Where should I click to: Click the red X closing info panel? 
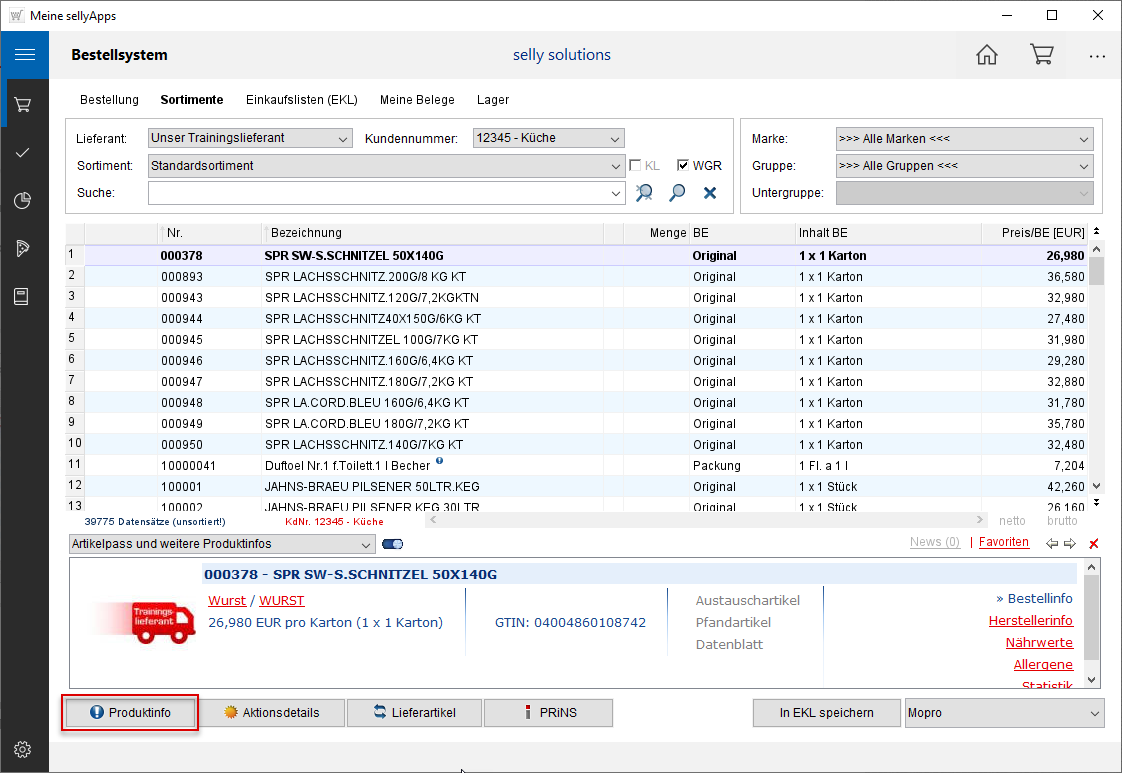1093,543
